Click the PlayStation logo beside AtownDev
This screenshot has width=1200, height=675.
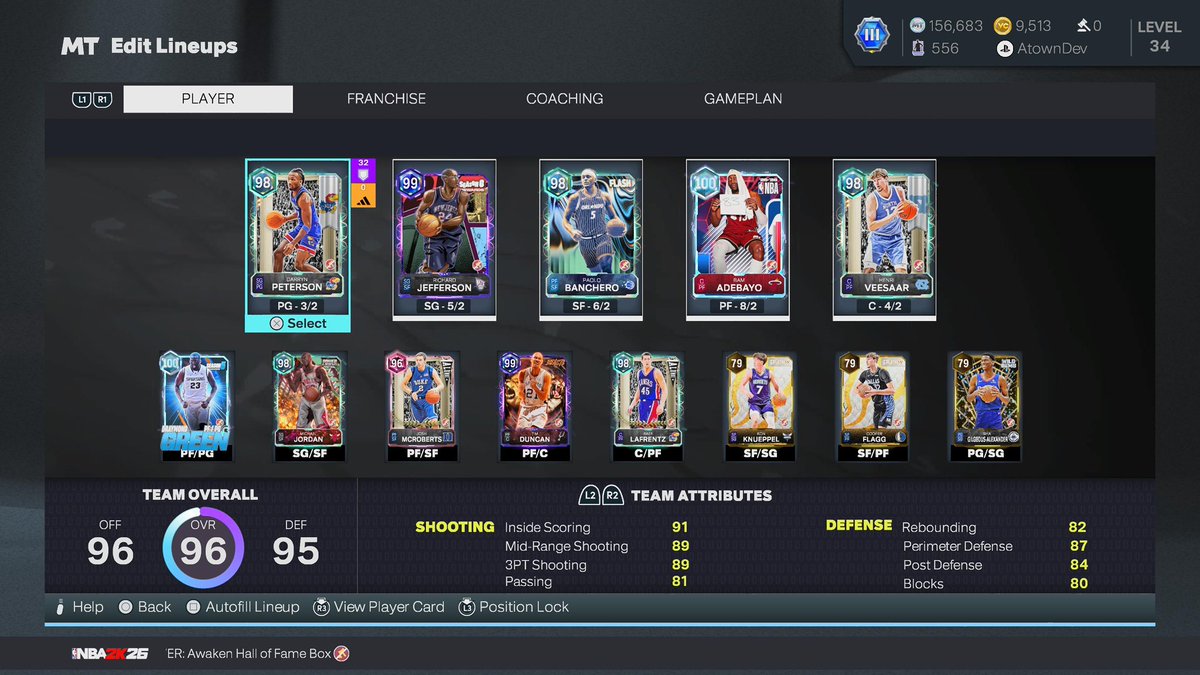coord(1004,48)
